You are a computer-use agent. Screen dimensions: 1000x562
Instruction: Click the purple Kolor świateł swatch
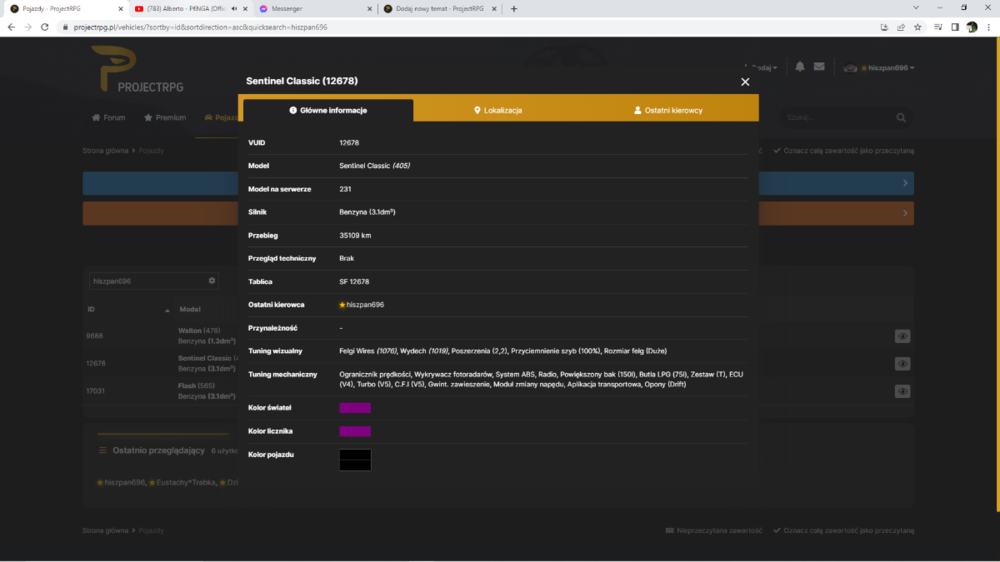click(355, 408)
